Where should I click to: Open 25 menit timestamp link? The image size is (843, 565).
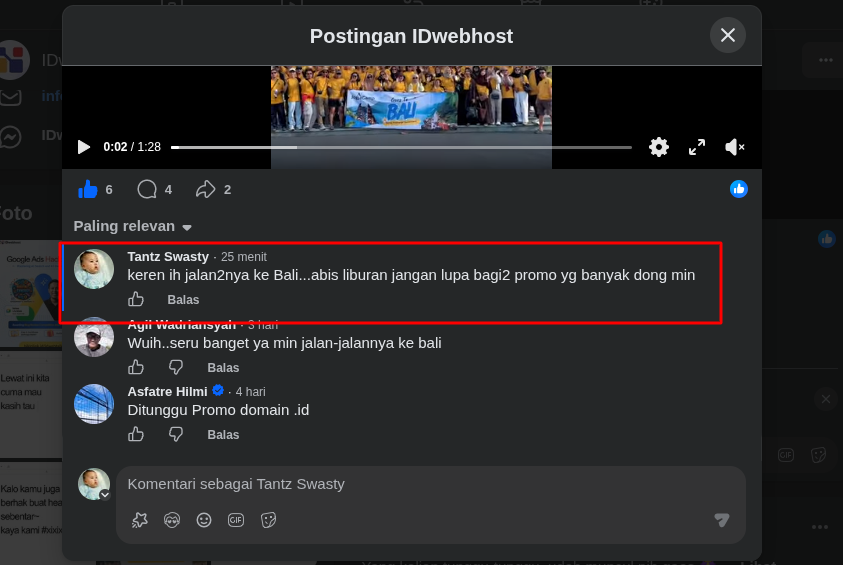point(244,257)
